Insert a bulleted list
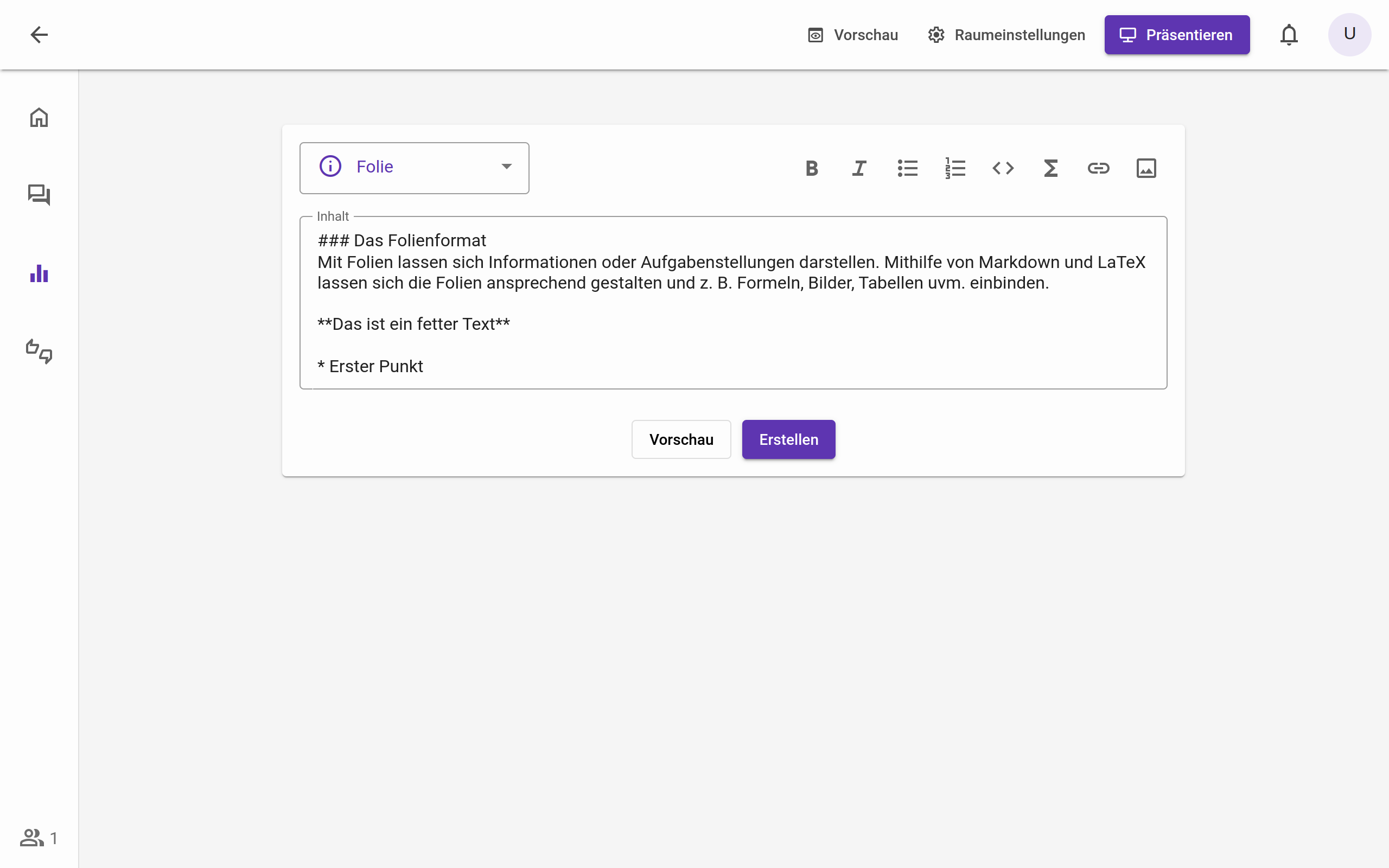 click(x=907, y=168)
